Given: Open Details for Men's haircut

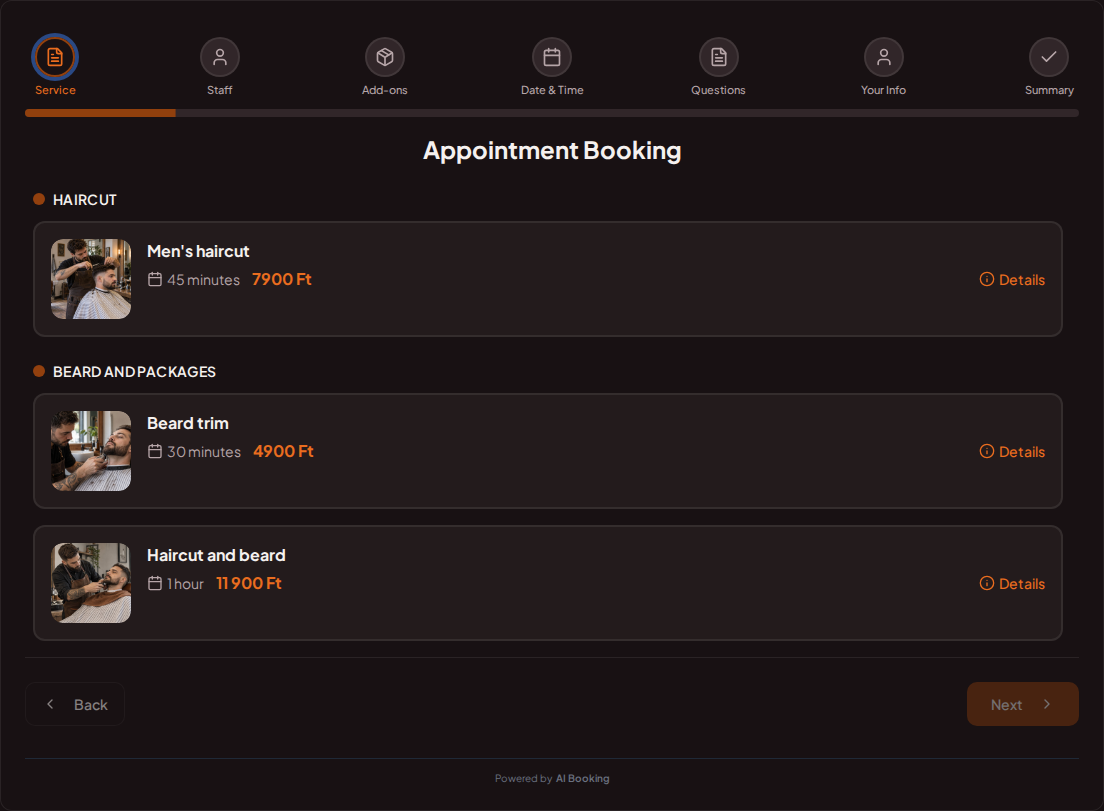Looking at the screenshot, I should [1012, 279].
